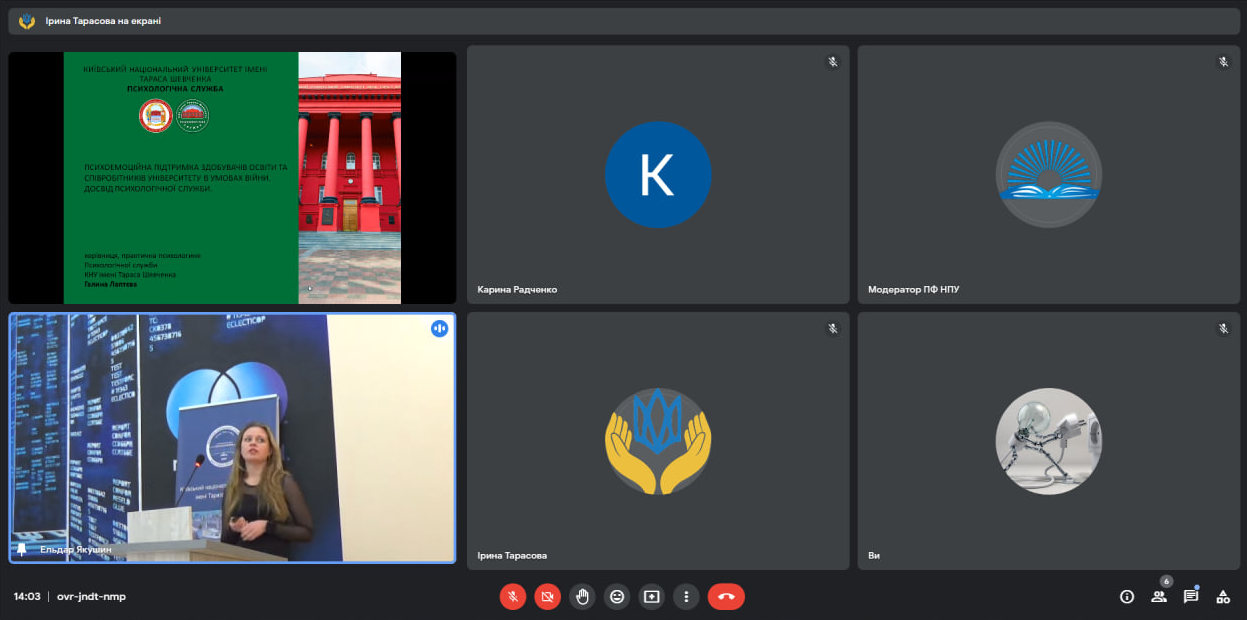This screenshot has height=620, width=1247.
Task: Leave the call with red hang-up button
Action: point(726,596)
